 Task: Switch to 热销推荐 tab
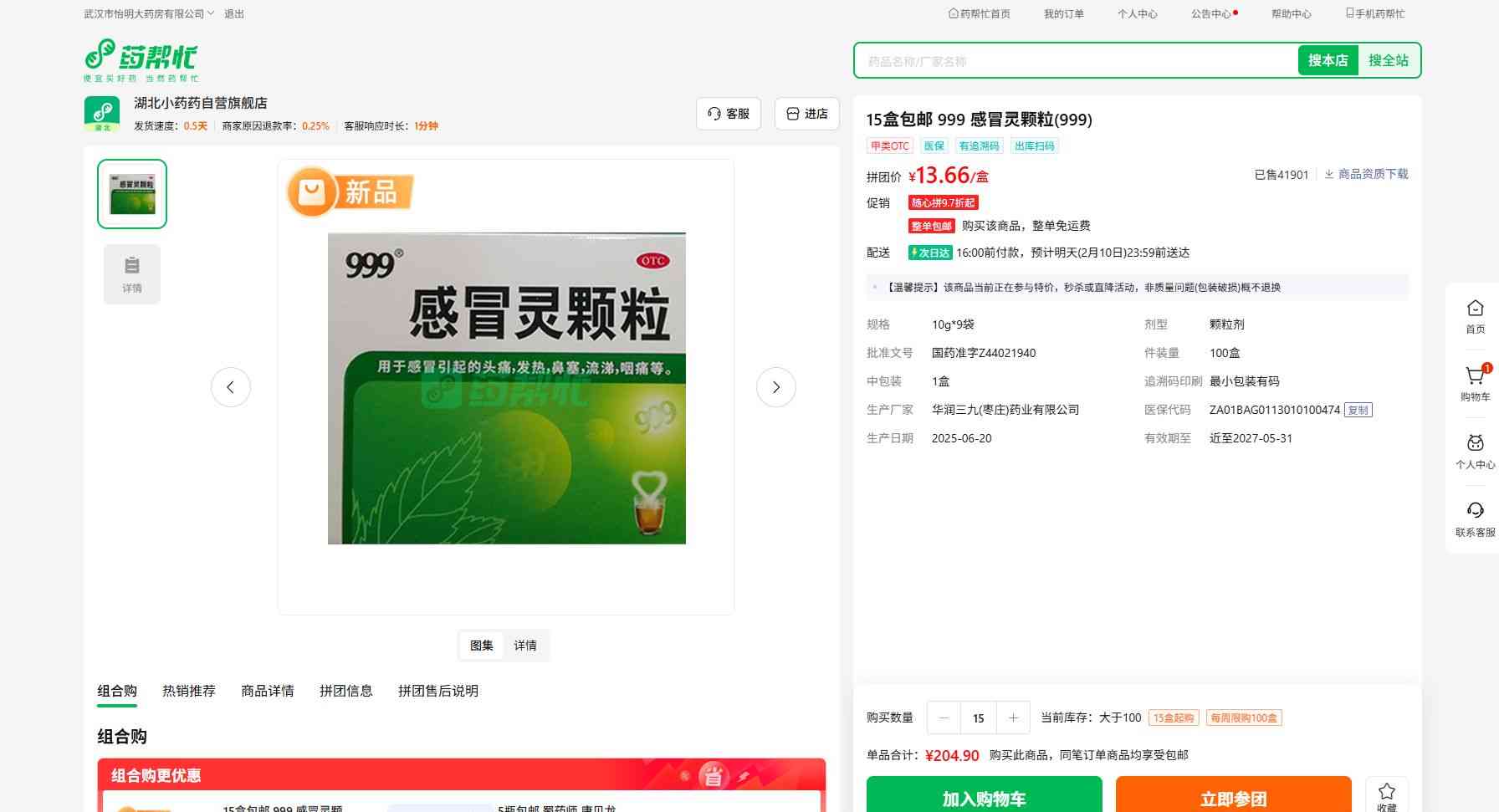coord(189,691)
